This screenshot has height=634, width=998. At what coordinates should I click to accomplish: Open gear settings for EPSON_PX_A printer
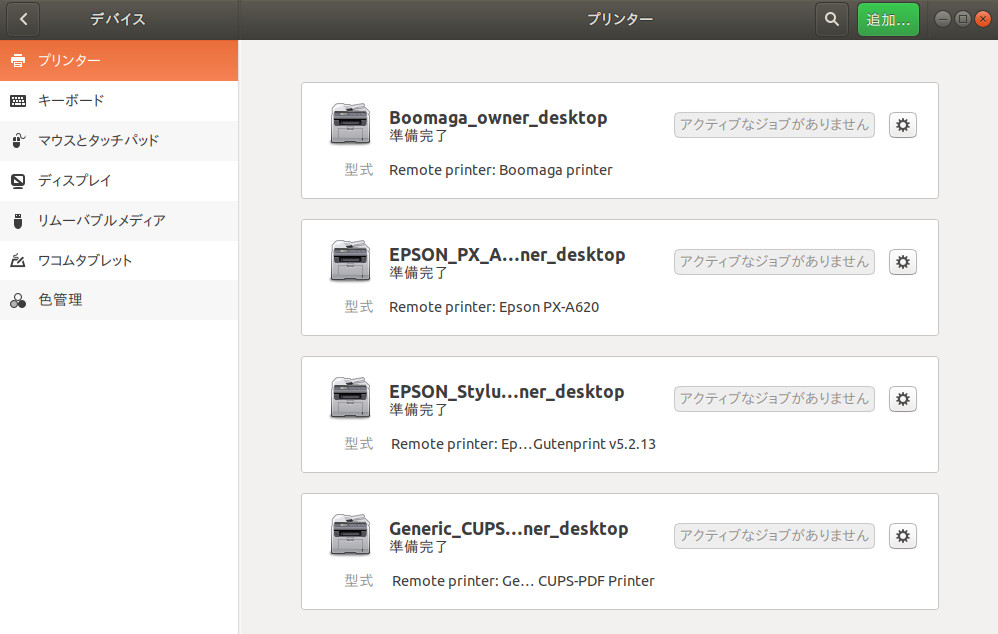pos(903,262)
